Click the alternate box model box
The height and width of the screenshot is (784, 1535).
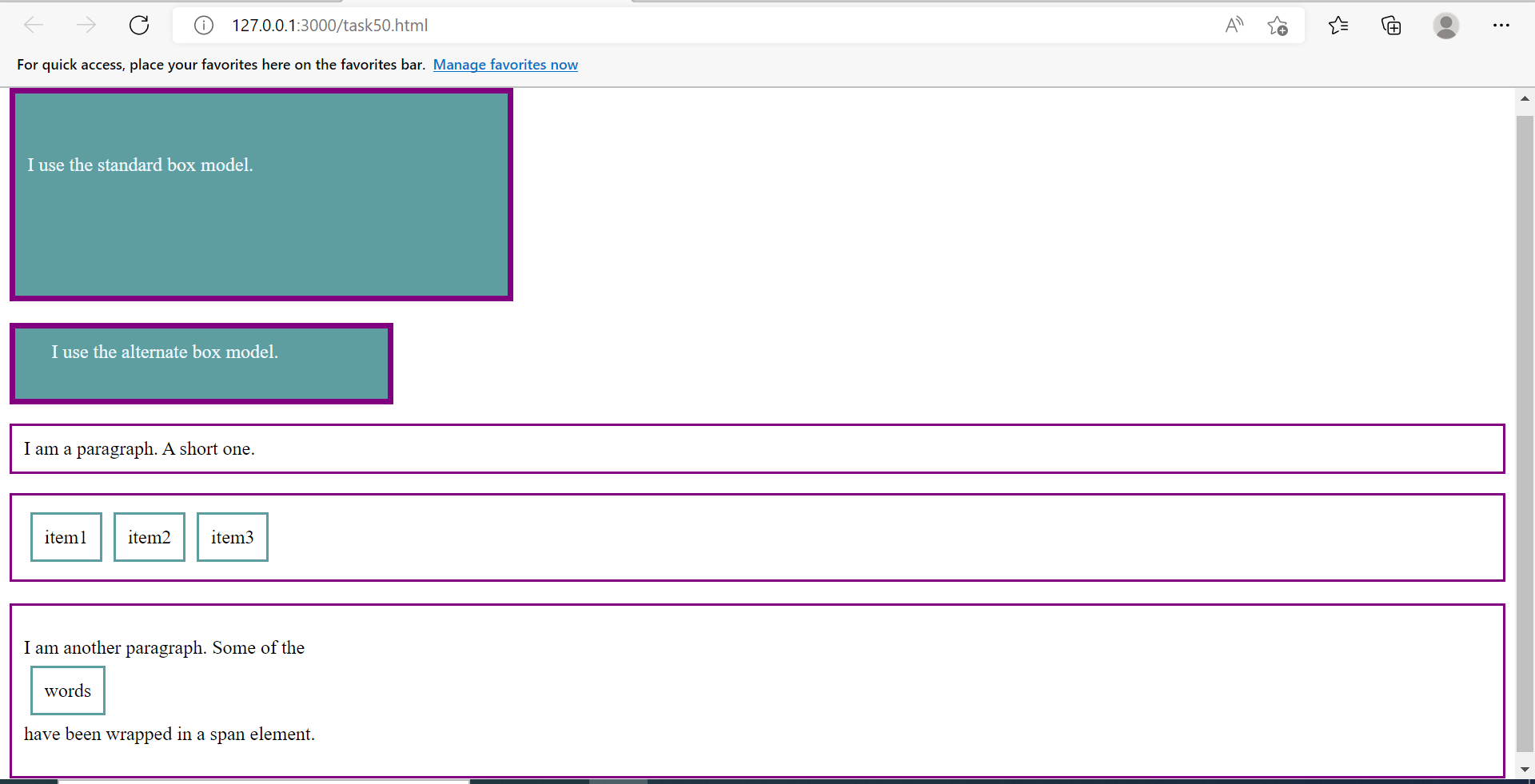(201, 364)
